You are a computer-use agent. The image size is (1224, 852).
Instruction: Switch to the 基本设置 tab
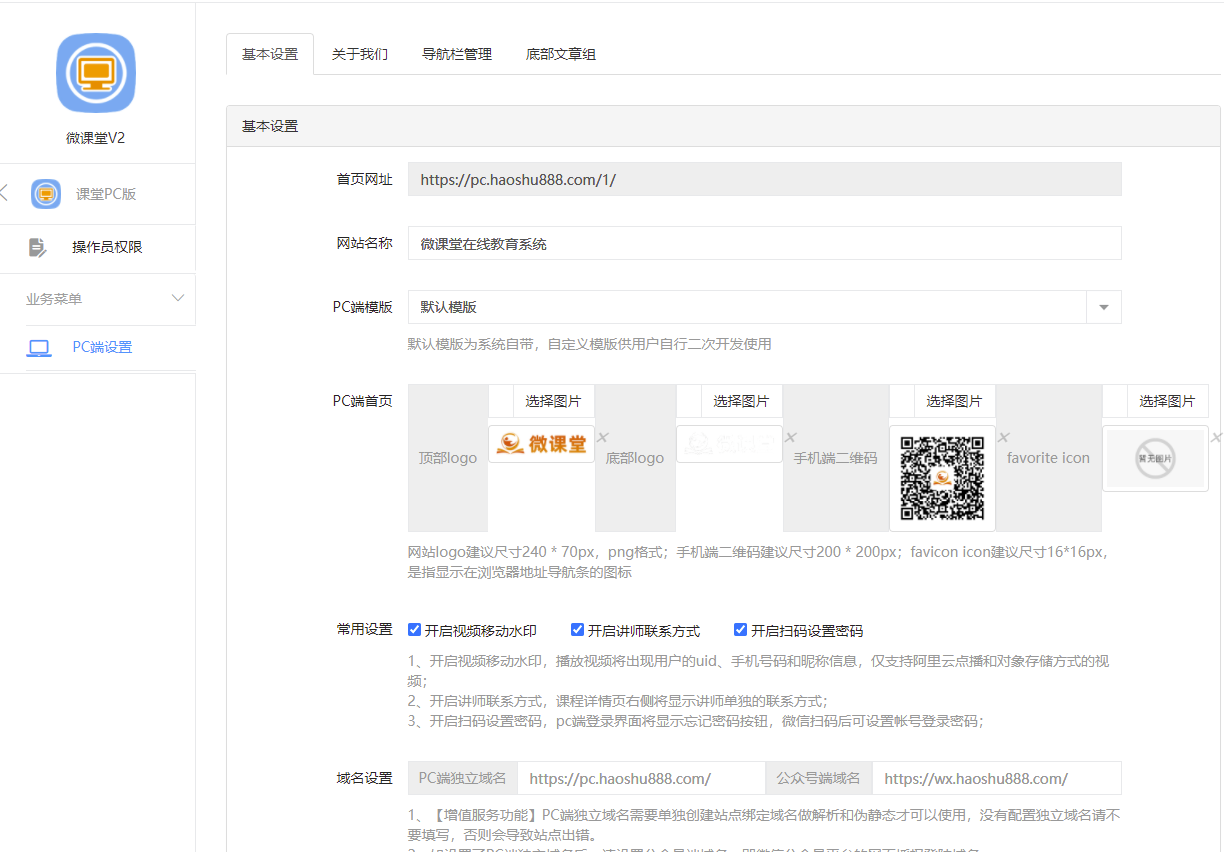point(270,54)
